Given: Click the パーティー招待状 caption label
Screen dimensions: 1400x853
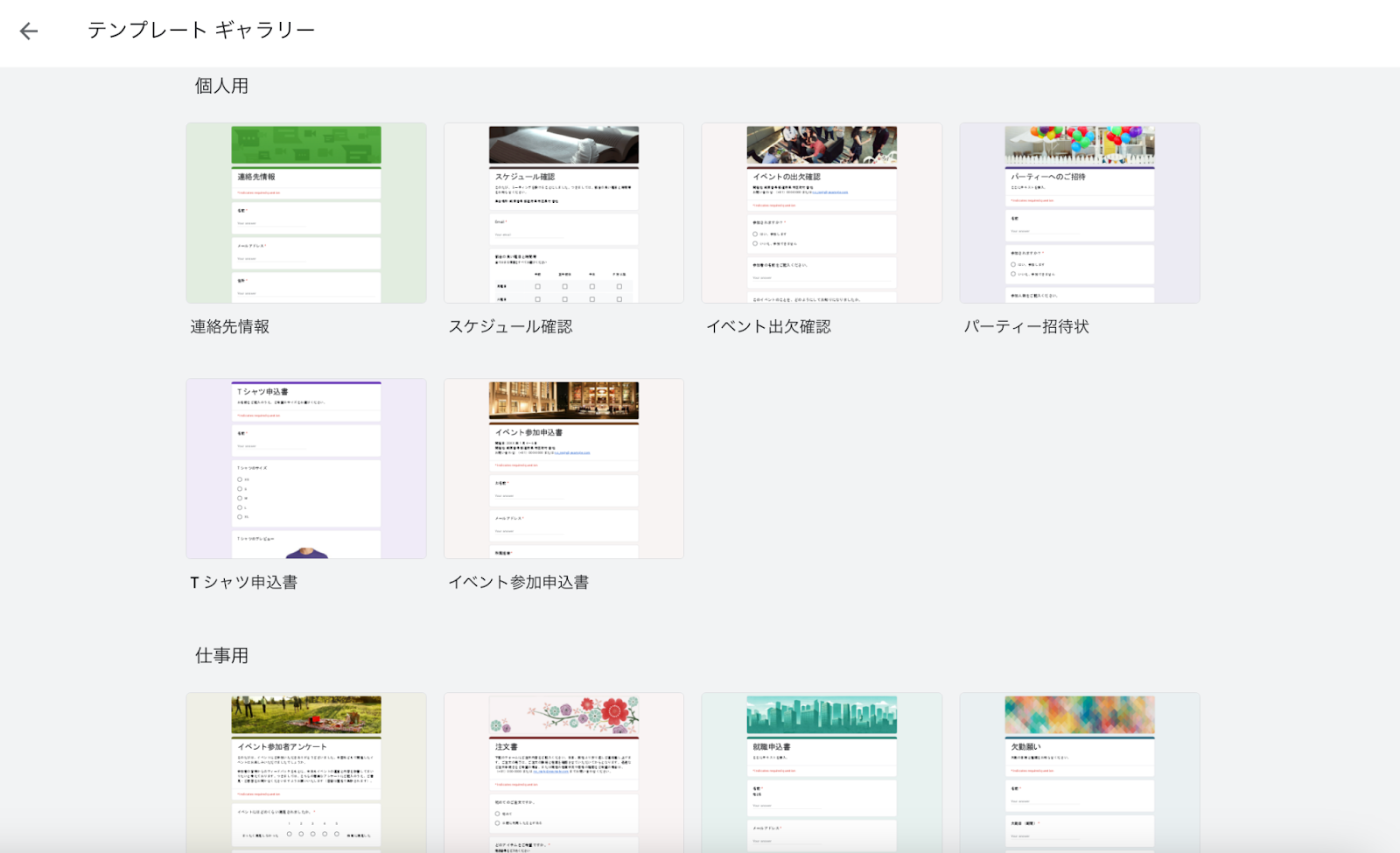Looking at the screenshot, I should pyautogui.click(x=1026, y=327).
